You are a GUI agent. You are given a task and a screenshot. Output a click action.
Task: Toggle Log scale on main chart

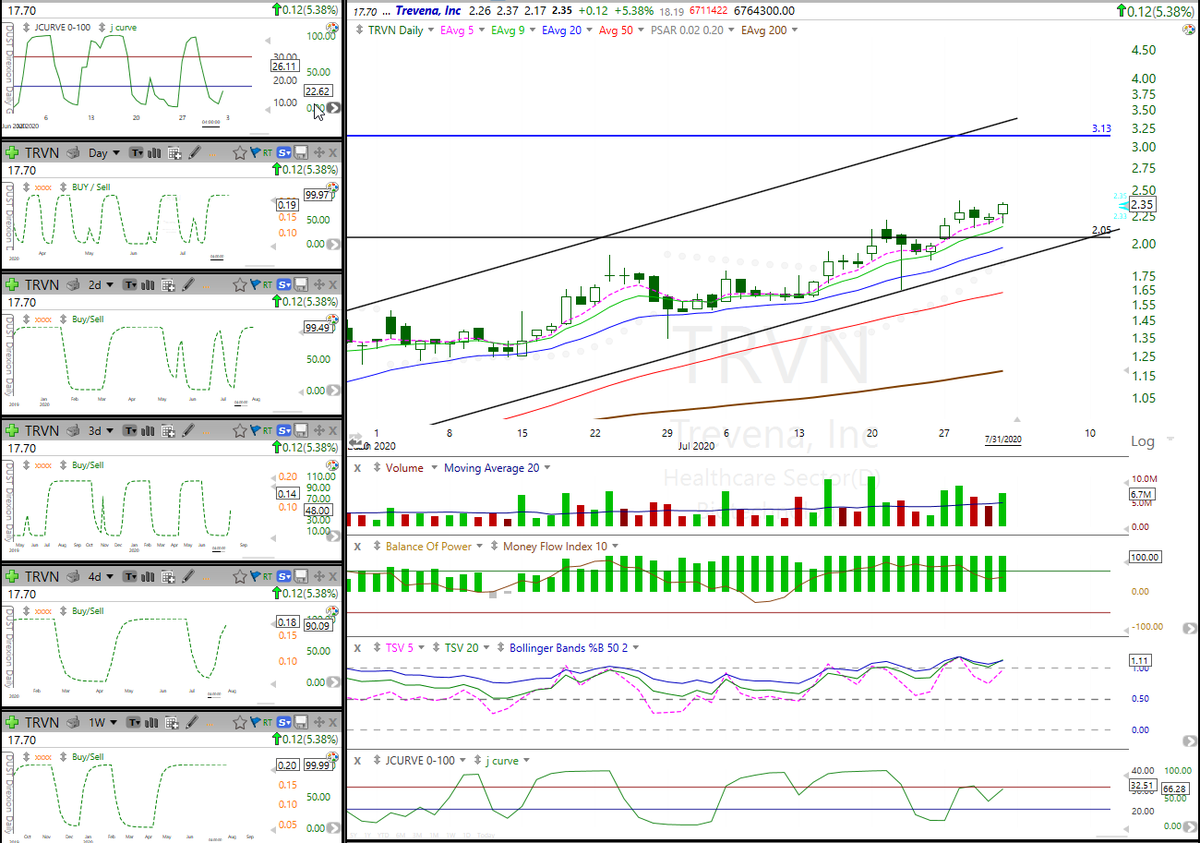(1142, 441)
